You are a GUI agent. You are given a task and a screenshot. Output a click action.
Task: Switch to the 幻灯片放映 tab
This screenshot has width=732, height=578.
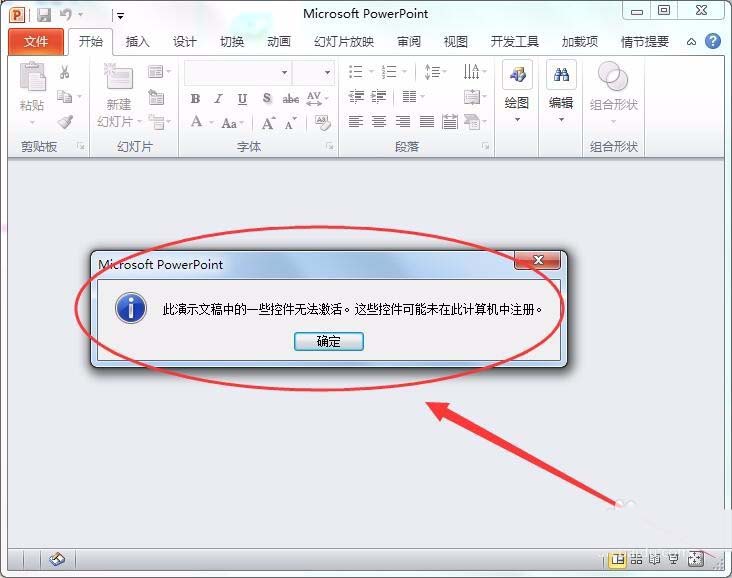(x=344, y=42)
